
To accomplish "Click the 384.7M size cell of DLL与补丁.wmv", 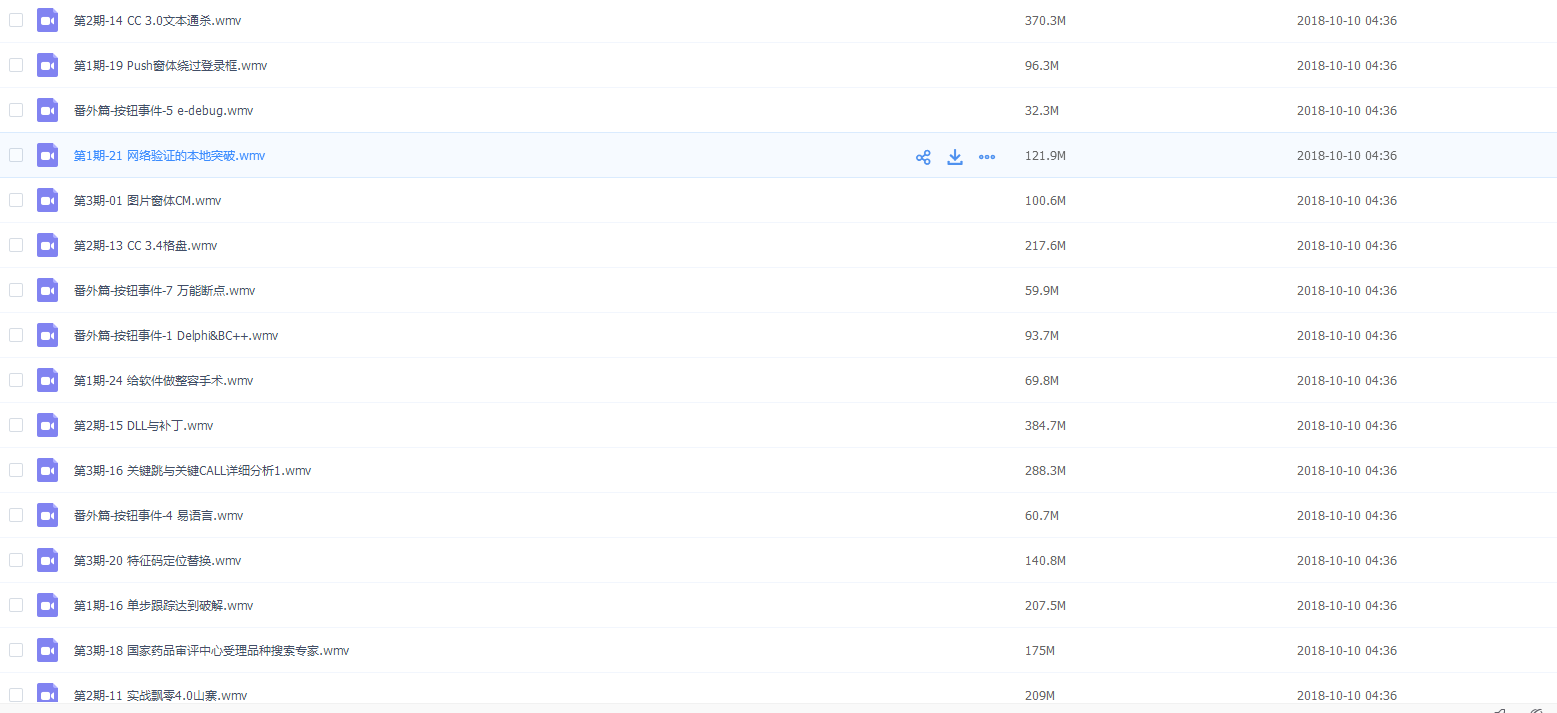I will 1045,426.
